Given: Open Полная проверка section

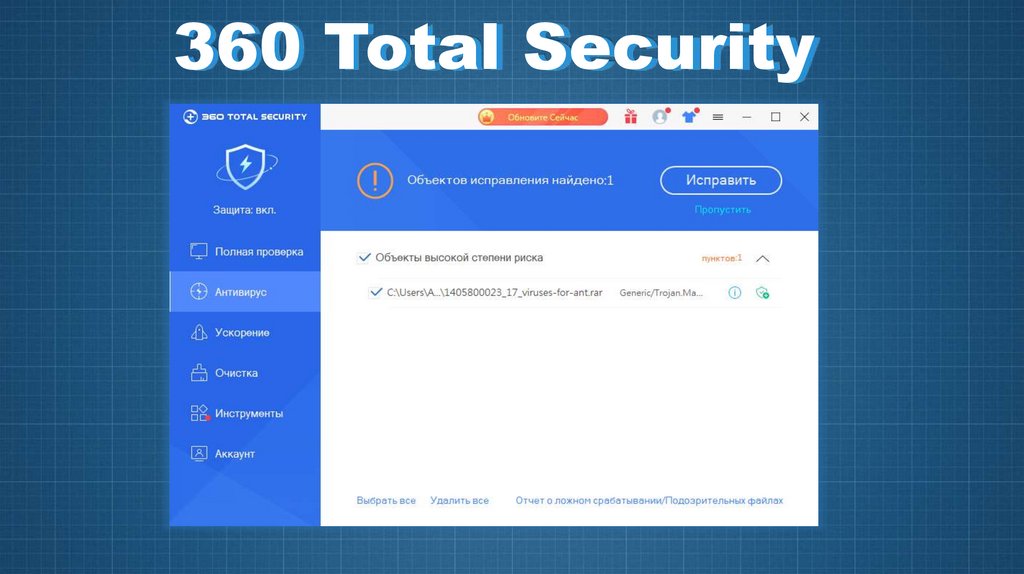Looking at the screenshot, I should click(x=246, y=251).
